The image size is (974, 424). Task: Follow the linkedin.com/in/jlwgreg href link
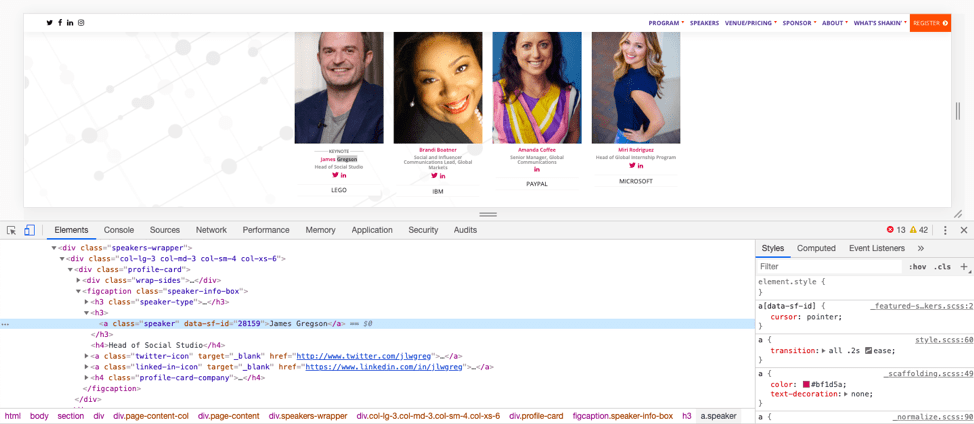[385, 367]
